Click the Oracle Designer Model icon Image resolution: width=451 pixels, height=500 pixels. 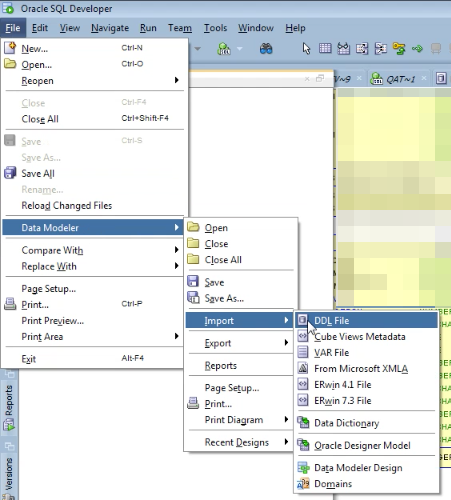coord(303,445)
